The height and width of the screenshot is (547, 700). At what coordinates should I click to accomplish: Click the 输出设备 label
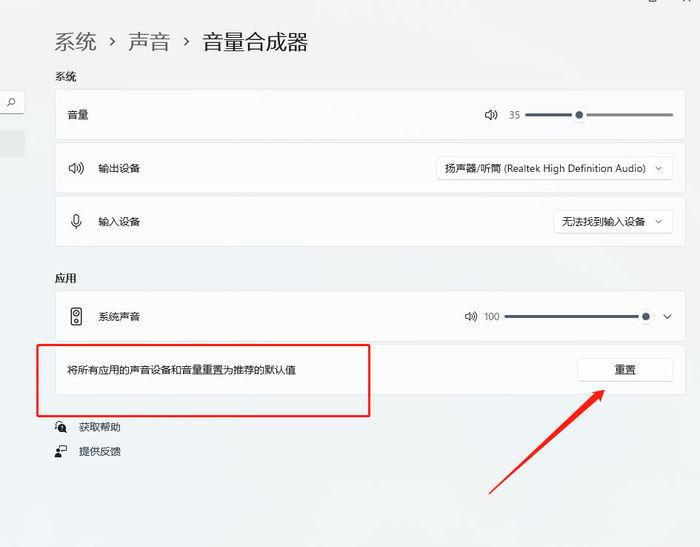(x=119, y=168)
